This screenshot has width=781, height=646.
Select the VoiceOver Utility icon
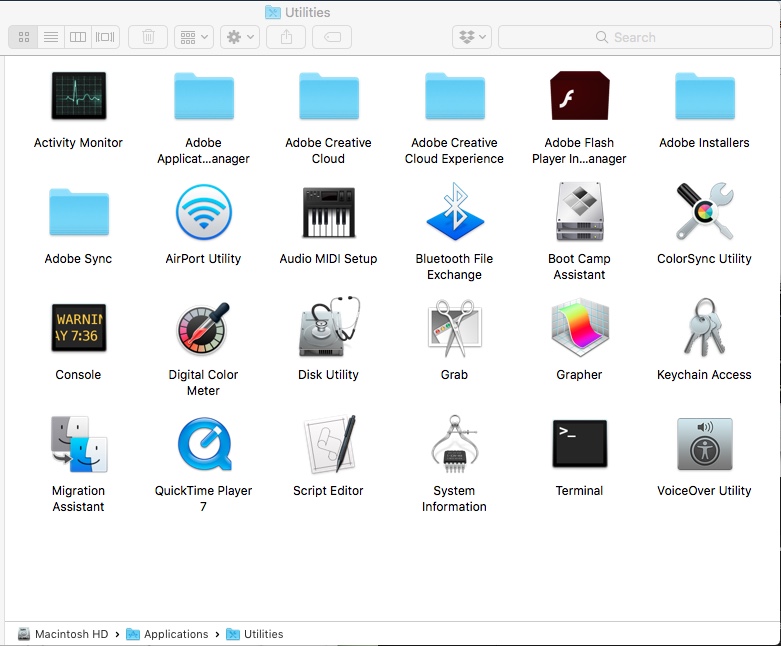[x=705, y=444]
